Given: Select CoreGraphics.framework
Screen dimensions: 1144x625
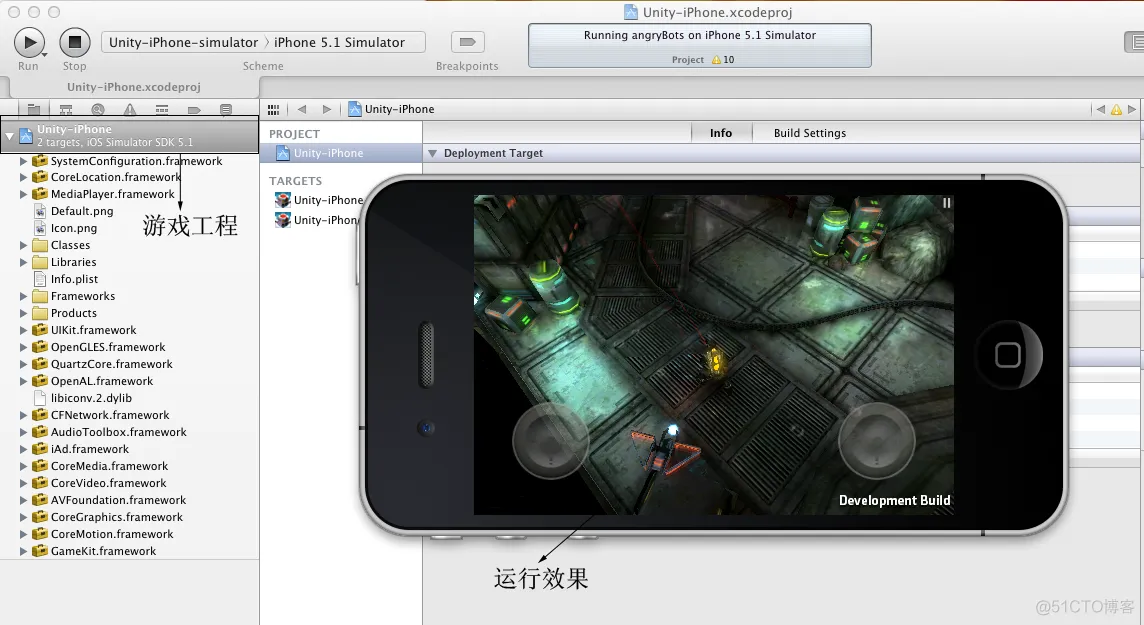Looking at the screenshot, I should pos(117,517).
